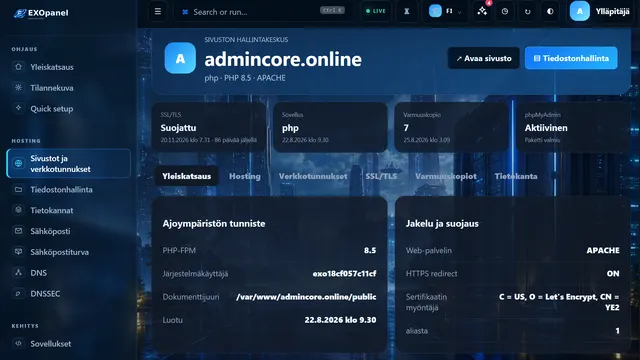Click the Sähköposti envelope icon

pos(18,231)
